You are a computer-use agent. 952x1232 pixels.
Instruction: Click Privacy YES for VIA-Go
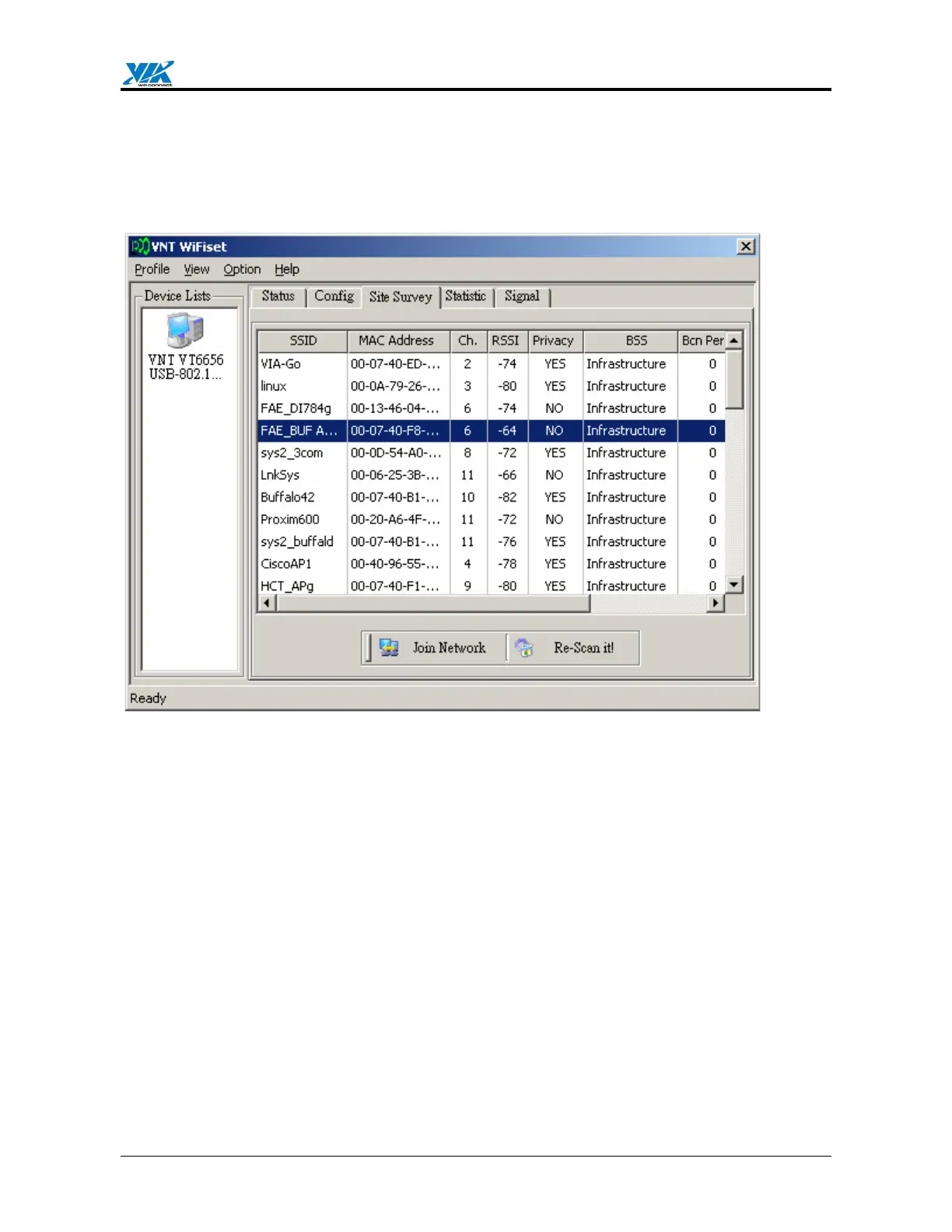point(555,364)
